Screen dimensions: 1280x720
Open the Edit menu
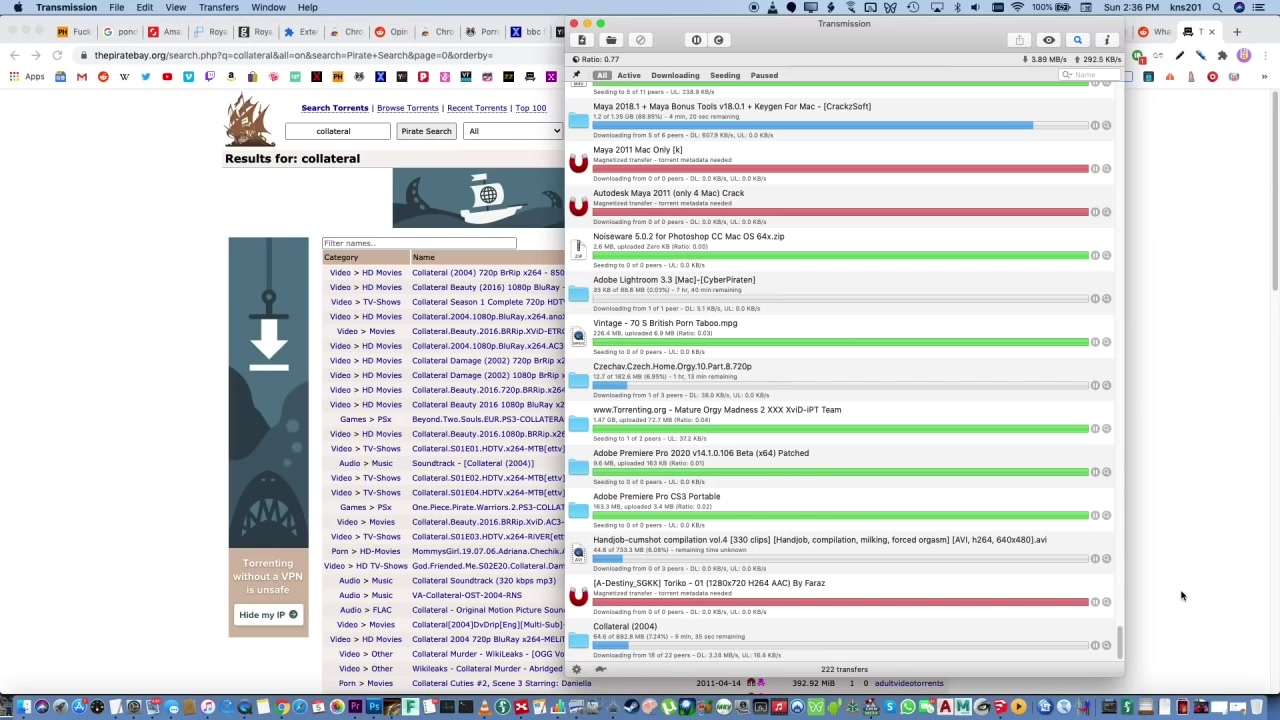click(145, 7)
